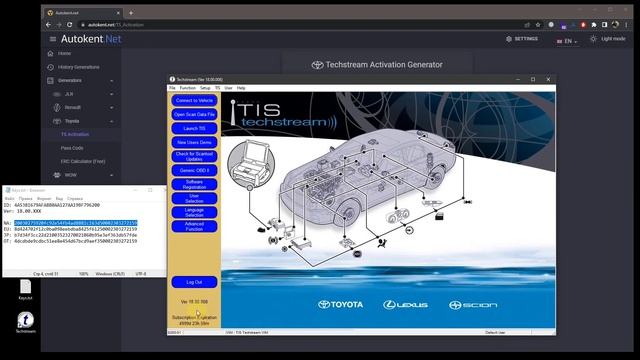Open the Формат menu in Notepad
The height and width of the screenshot is (360, 640).
44,198
